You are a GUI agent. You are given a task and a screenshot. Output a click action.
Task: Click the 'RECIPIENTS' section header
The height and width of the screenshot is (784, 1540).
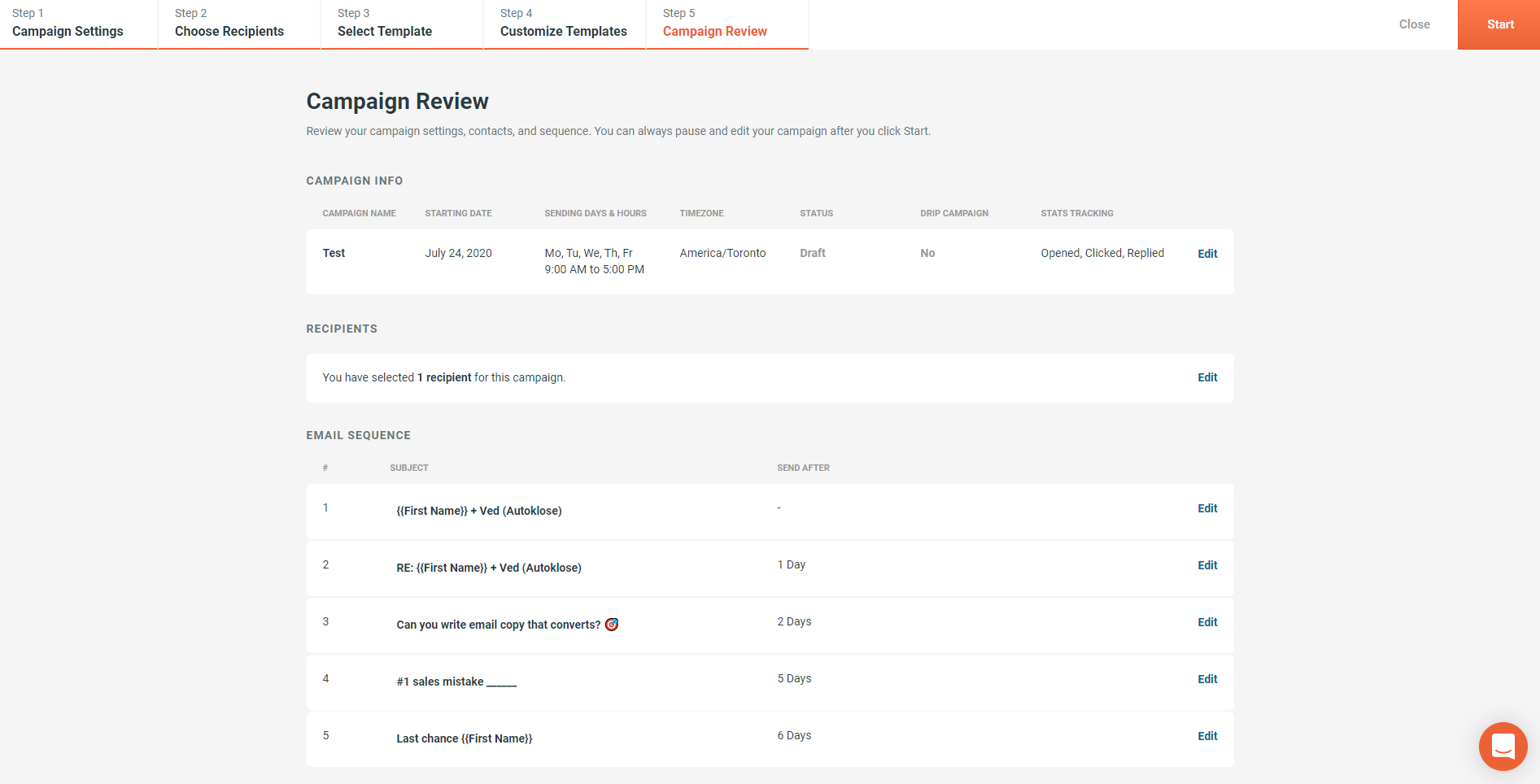click(342, 329)
